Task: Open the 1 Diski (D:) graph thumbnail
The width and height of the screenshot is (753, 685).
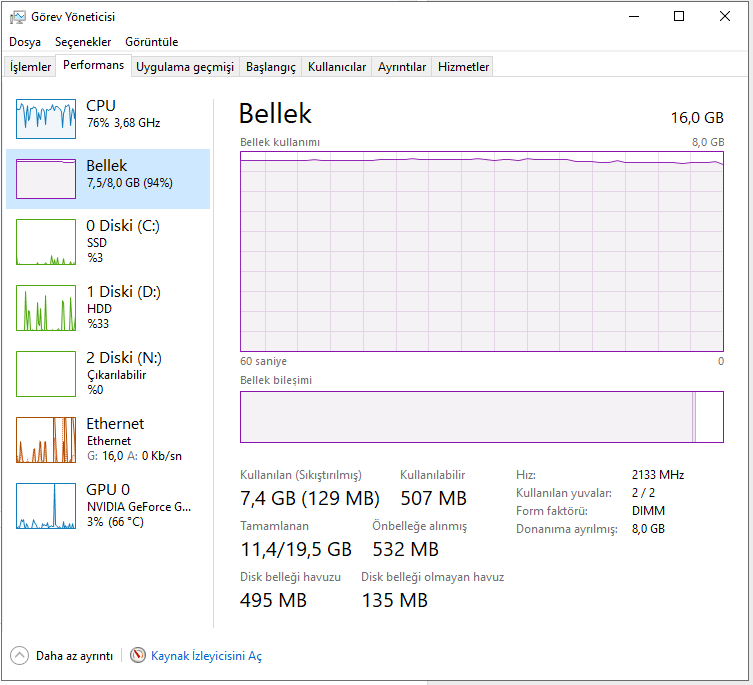Action: coord(46,308)
